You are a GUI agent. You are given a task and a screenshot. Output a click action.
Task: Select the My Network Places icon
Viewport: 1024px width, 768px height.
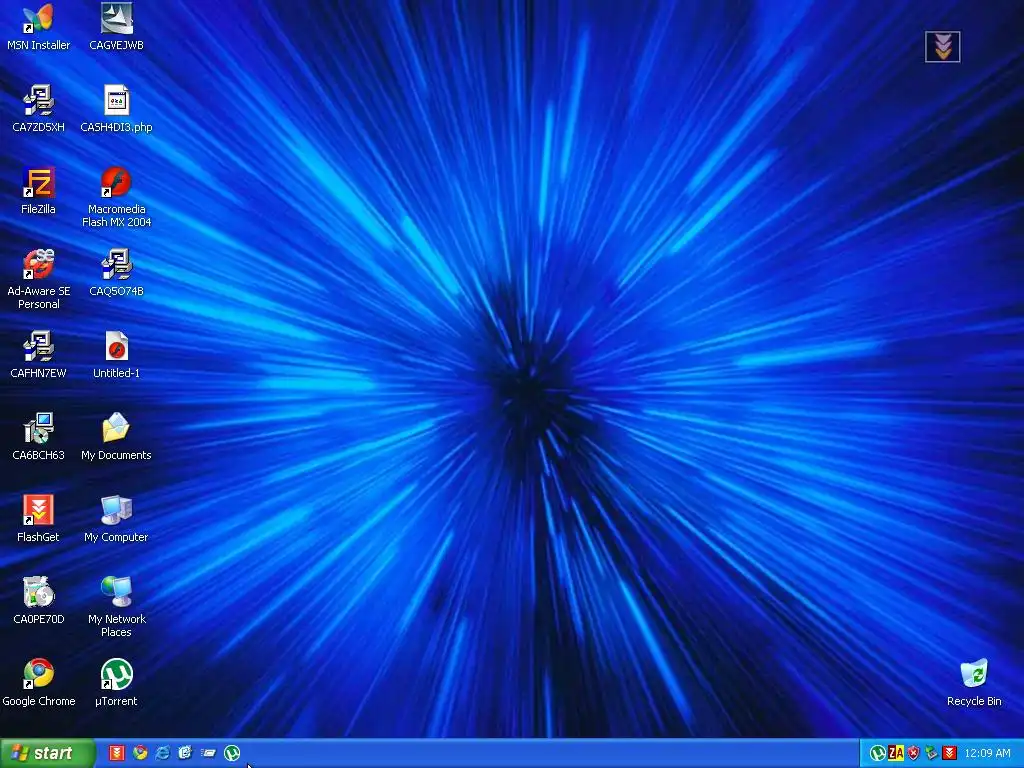point(116,607)
